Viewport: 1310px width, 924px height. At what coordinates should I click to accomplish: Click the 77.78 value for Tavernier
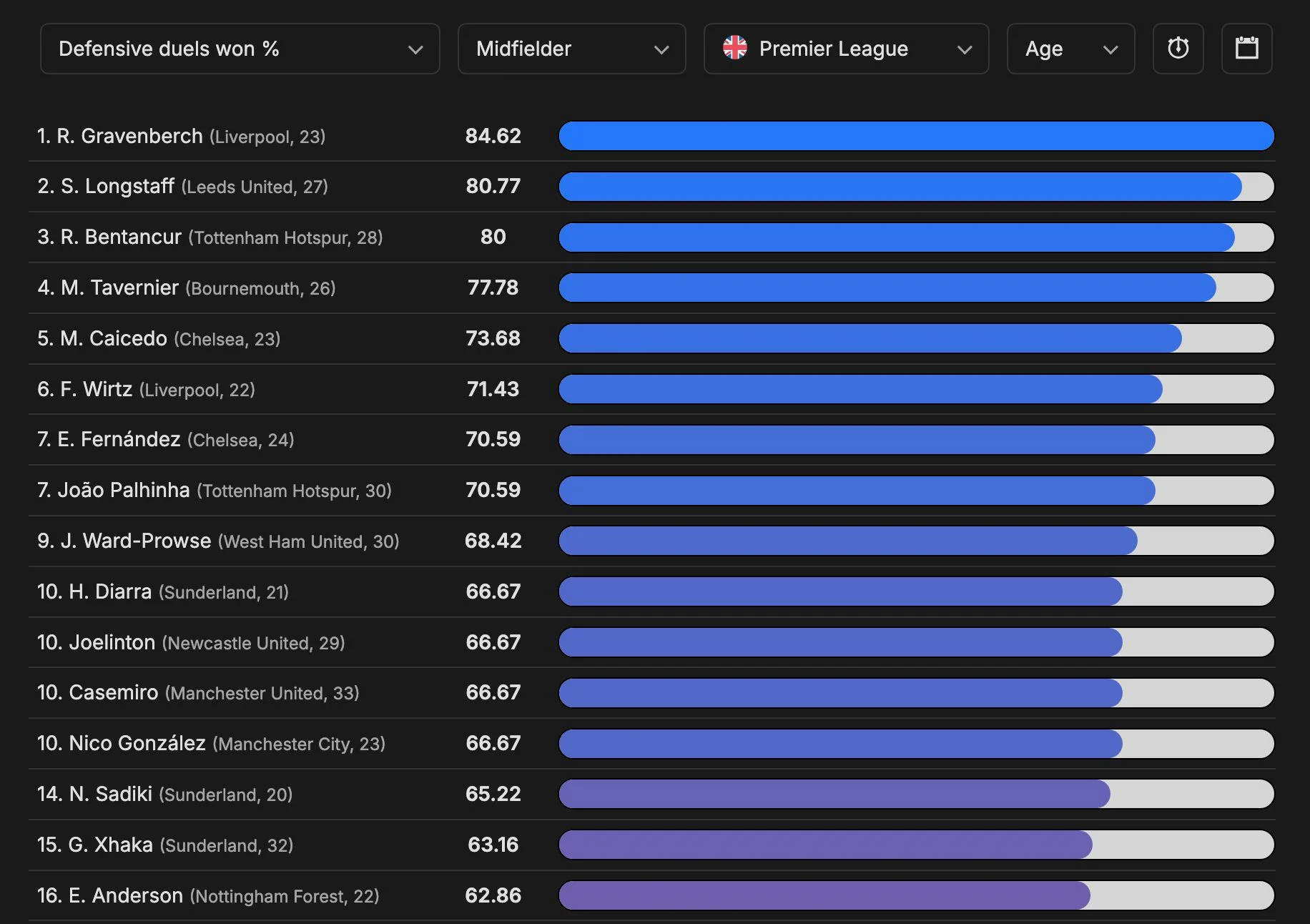(493, 287)
